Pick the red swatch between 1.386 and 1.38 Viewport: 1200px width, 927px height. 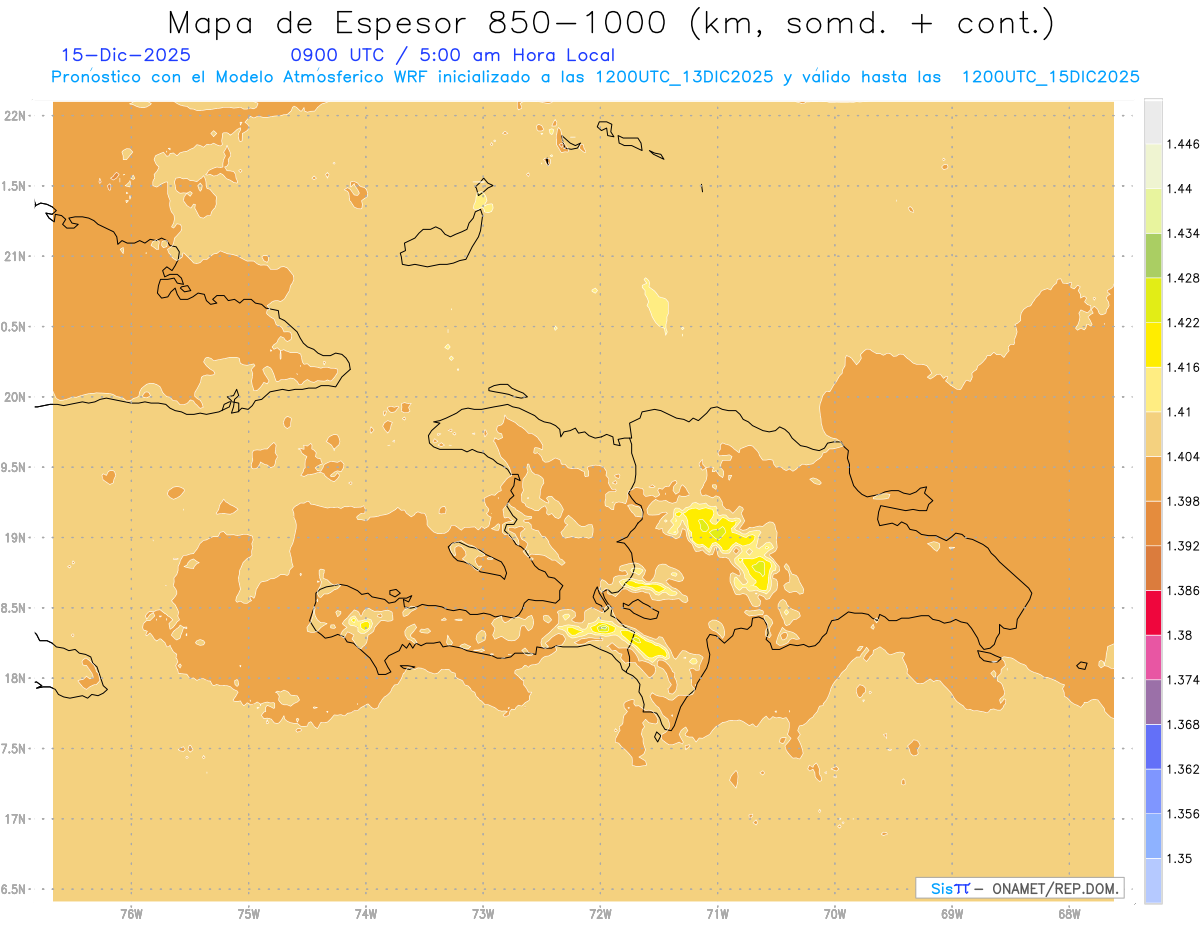pos(1153,613)
